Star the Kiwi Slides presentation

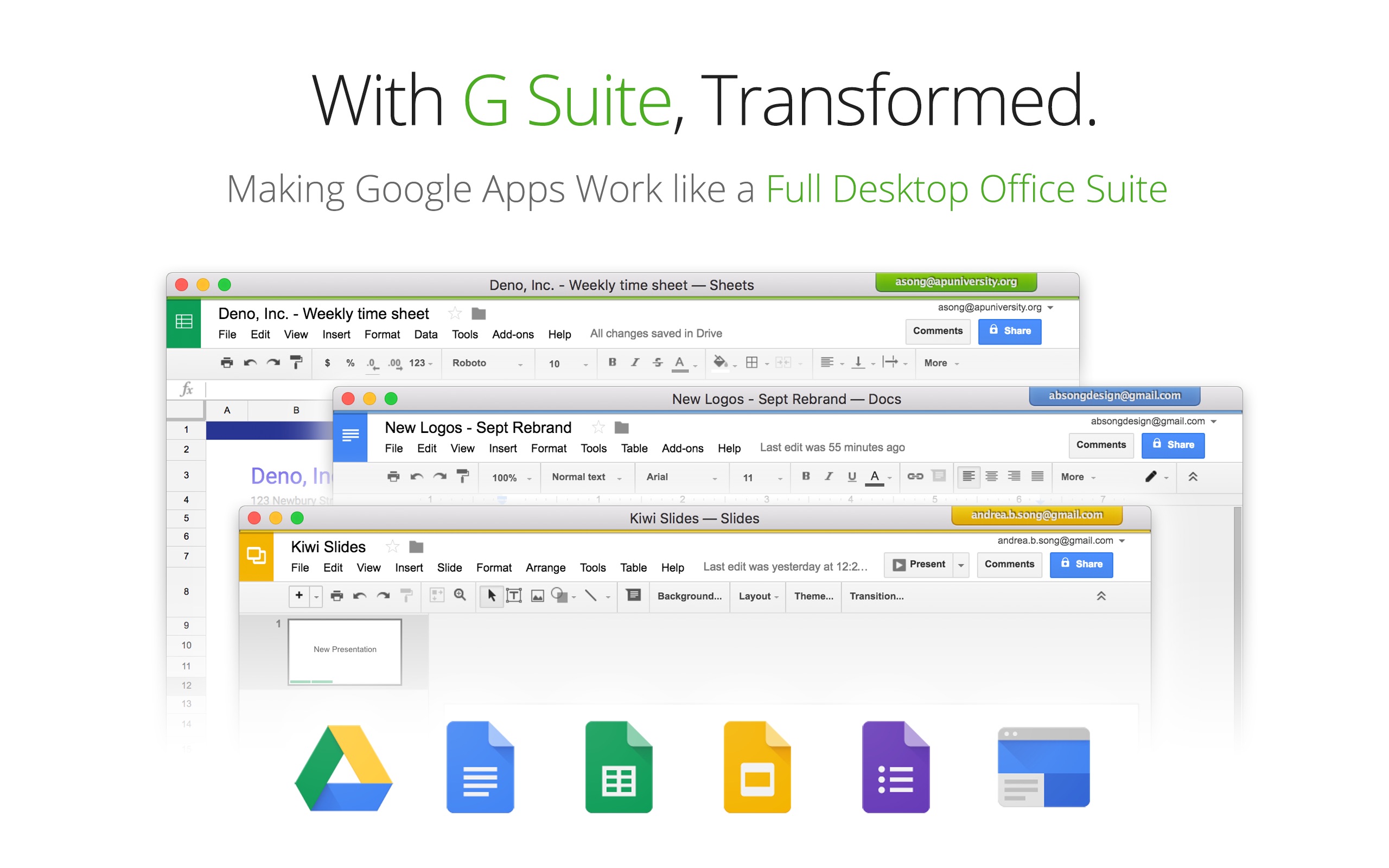click(x=393, y=546)
